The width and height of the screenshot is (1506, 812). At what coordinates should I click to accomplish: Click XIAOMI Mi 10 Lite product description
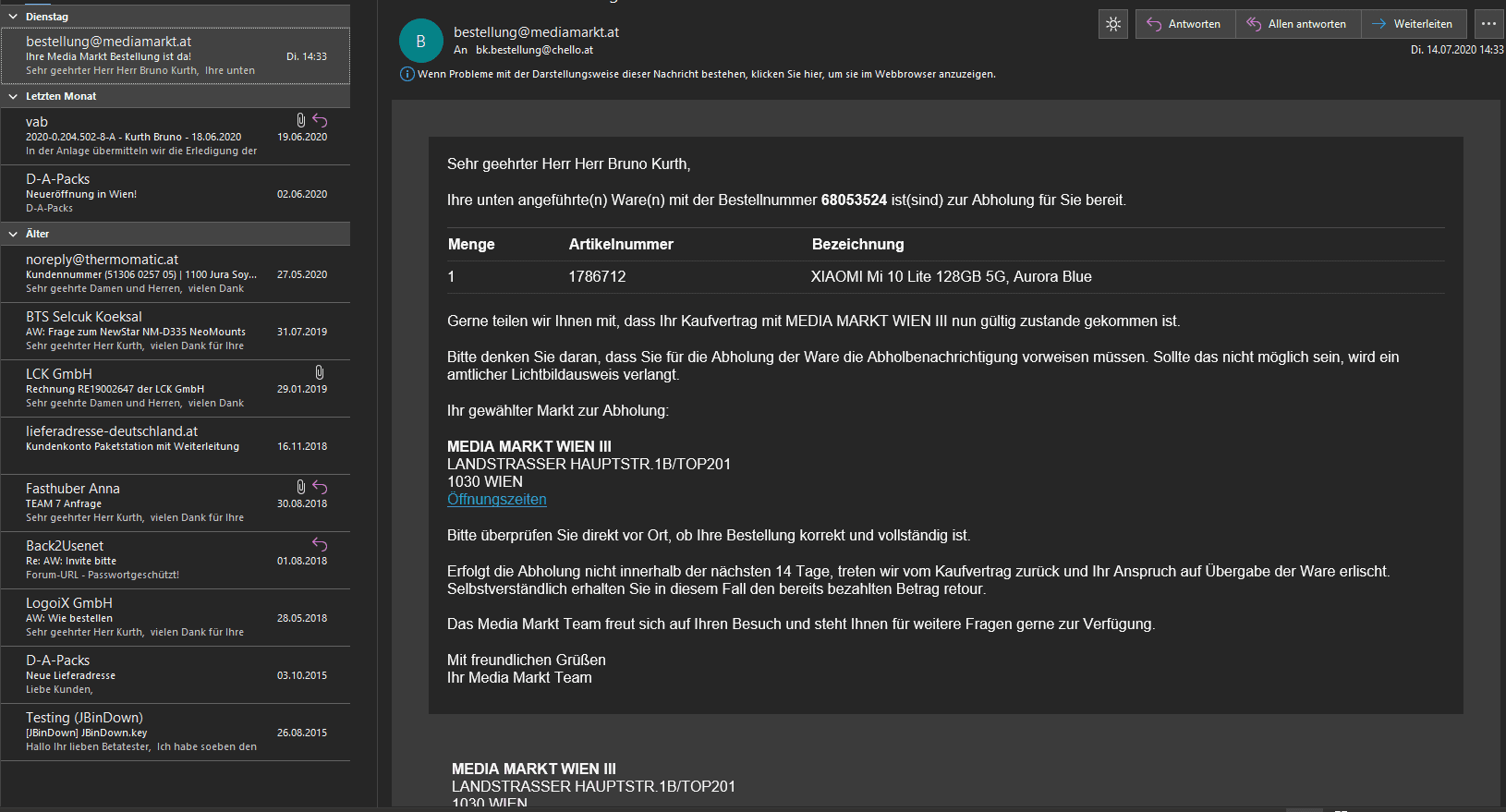(952, 276)
